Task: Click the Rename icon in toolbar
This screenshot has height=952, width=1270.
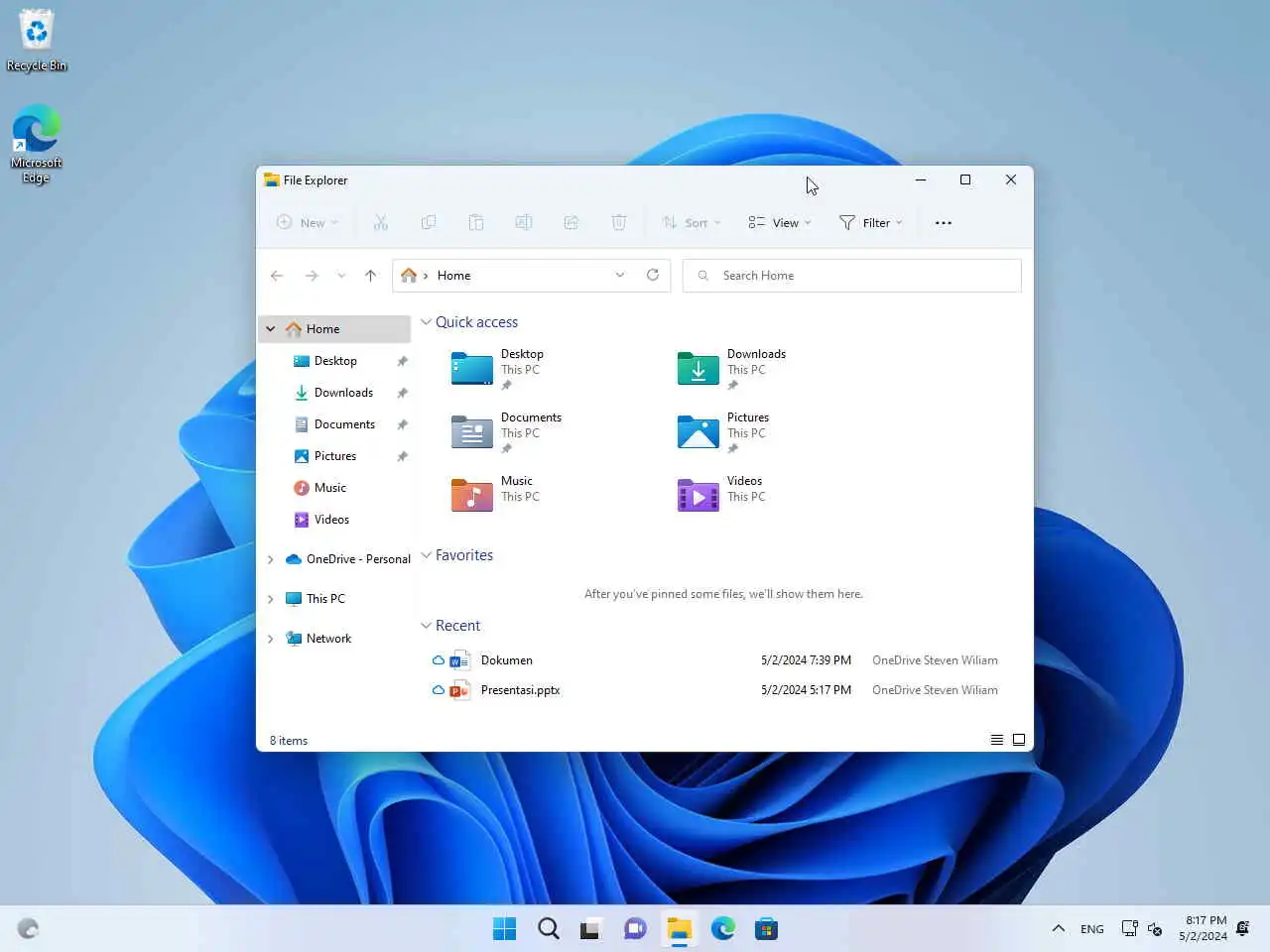Action: (x=524, y=223)
